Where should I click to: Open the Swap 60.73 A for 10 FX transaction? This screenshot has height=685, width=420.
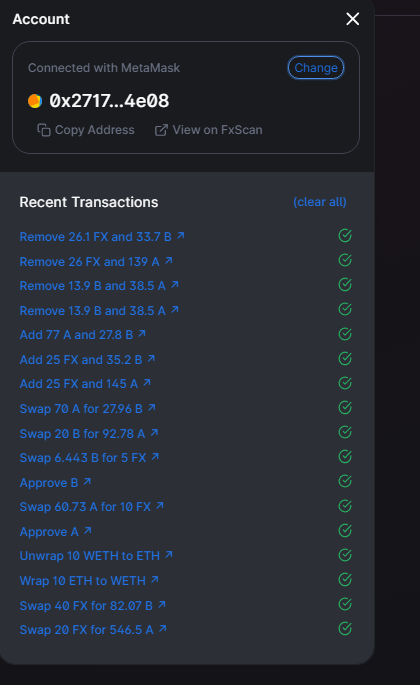coord(92,507)
